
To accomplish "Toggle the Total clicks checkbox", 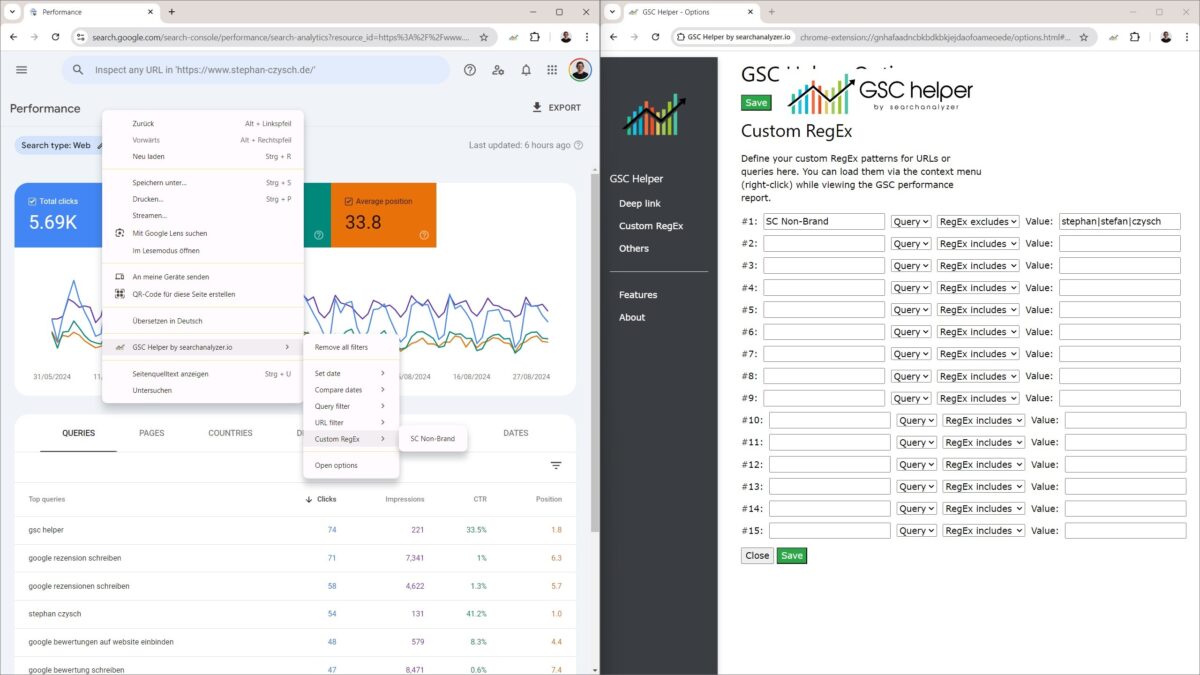I will tap(33, 201).
